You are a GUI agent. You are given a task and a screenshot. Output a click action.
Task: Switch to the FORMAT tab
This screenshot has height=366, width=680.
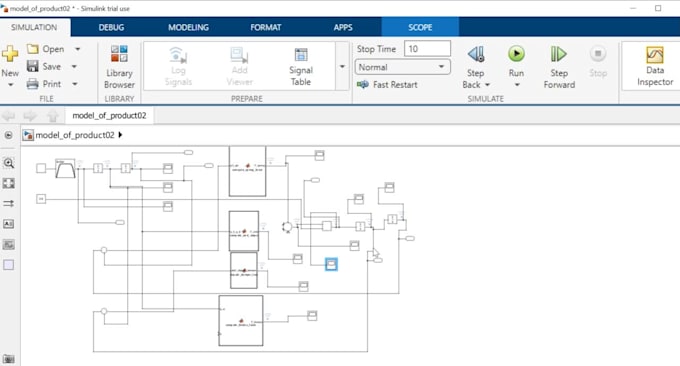(265, 27)
